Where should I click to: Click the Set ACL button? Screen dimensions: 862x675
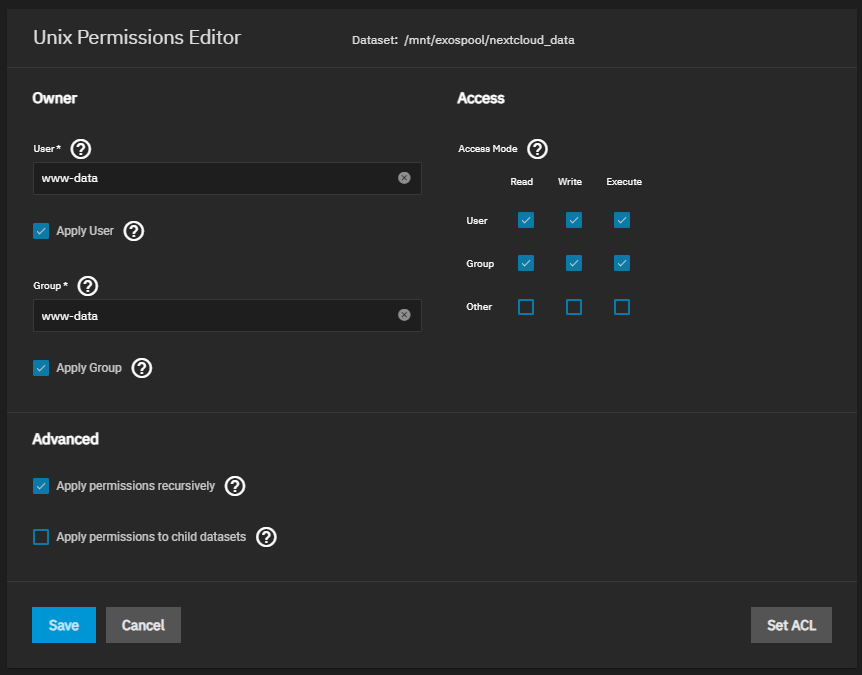[x=791, y=625]
